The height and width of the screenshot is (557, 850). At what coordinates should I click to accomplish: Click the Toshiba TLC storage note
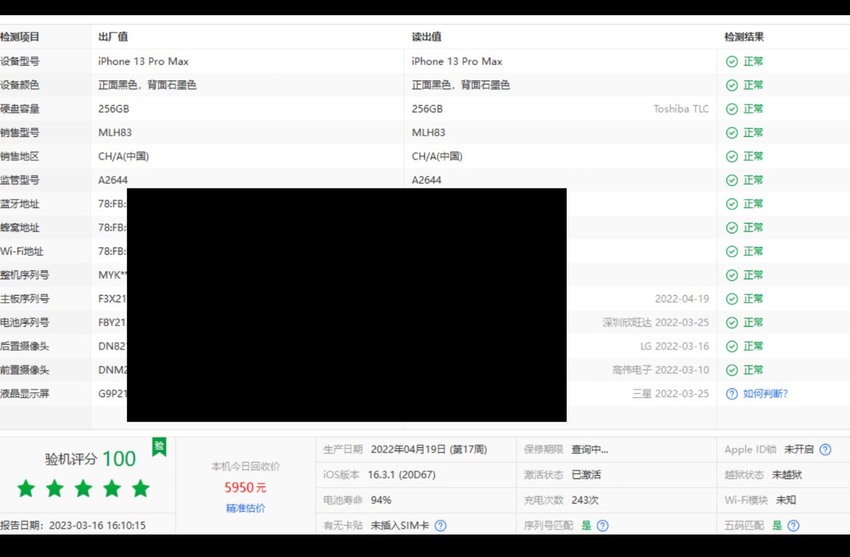tap(681, 109)
